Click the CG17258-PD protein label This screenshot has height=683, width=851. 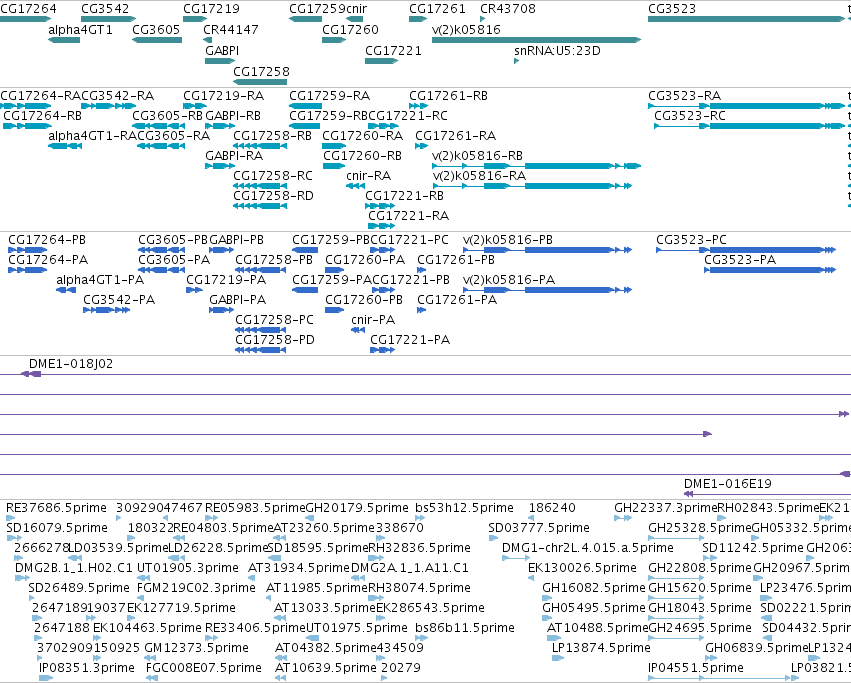(x=275, y=340)
